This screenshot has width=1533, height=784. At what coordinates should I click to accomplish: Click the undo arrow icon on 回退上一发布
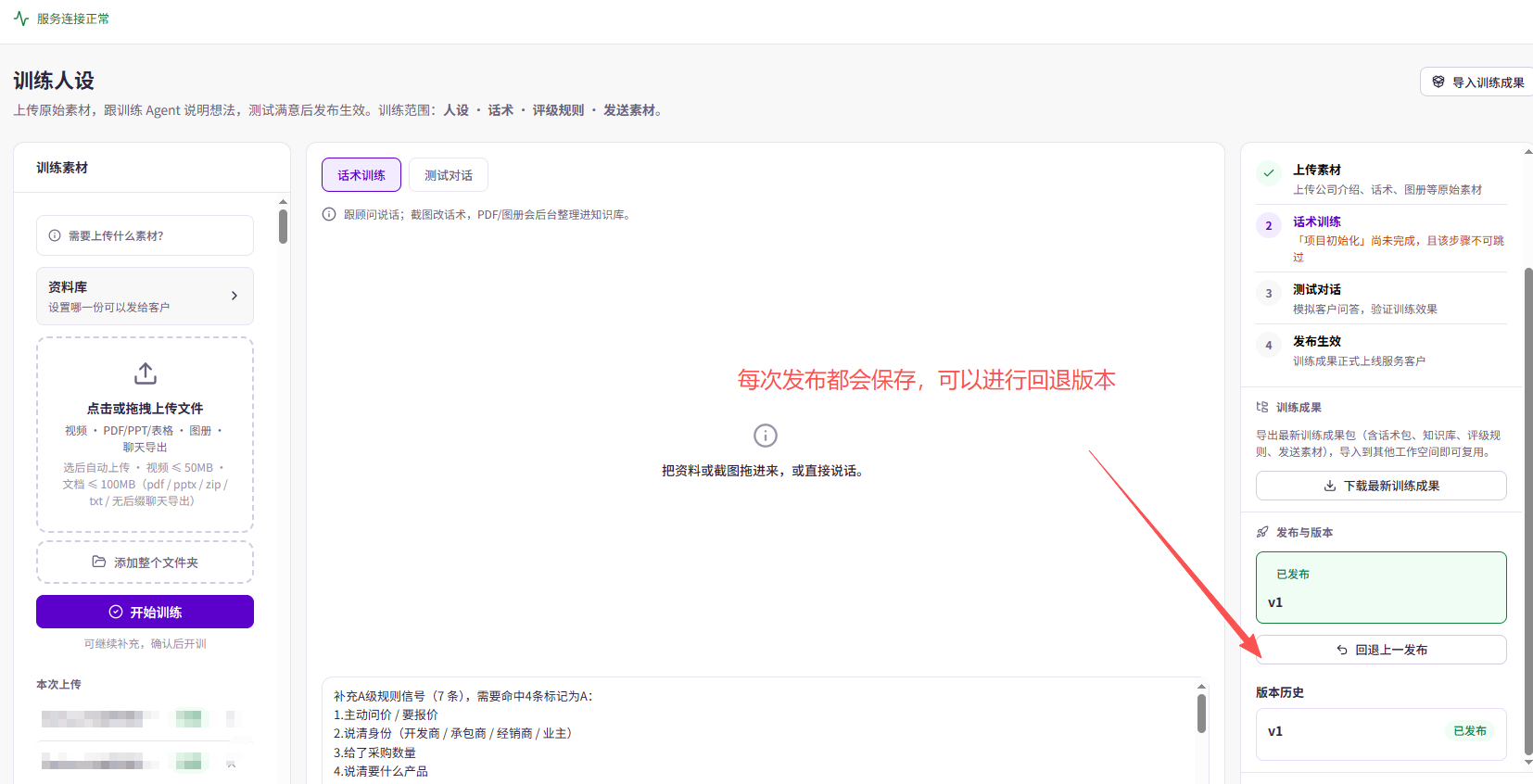tap(1342, 650)
